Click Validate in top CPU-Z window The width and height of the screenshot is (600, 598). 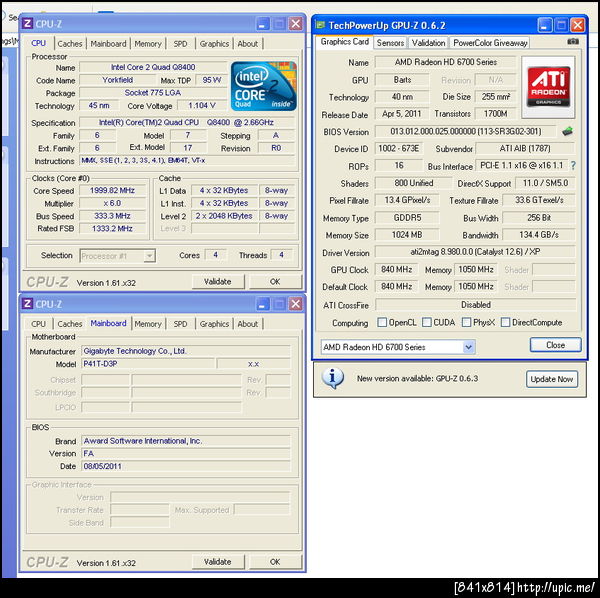tap(218, 282)
